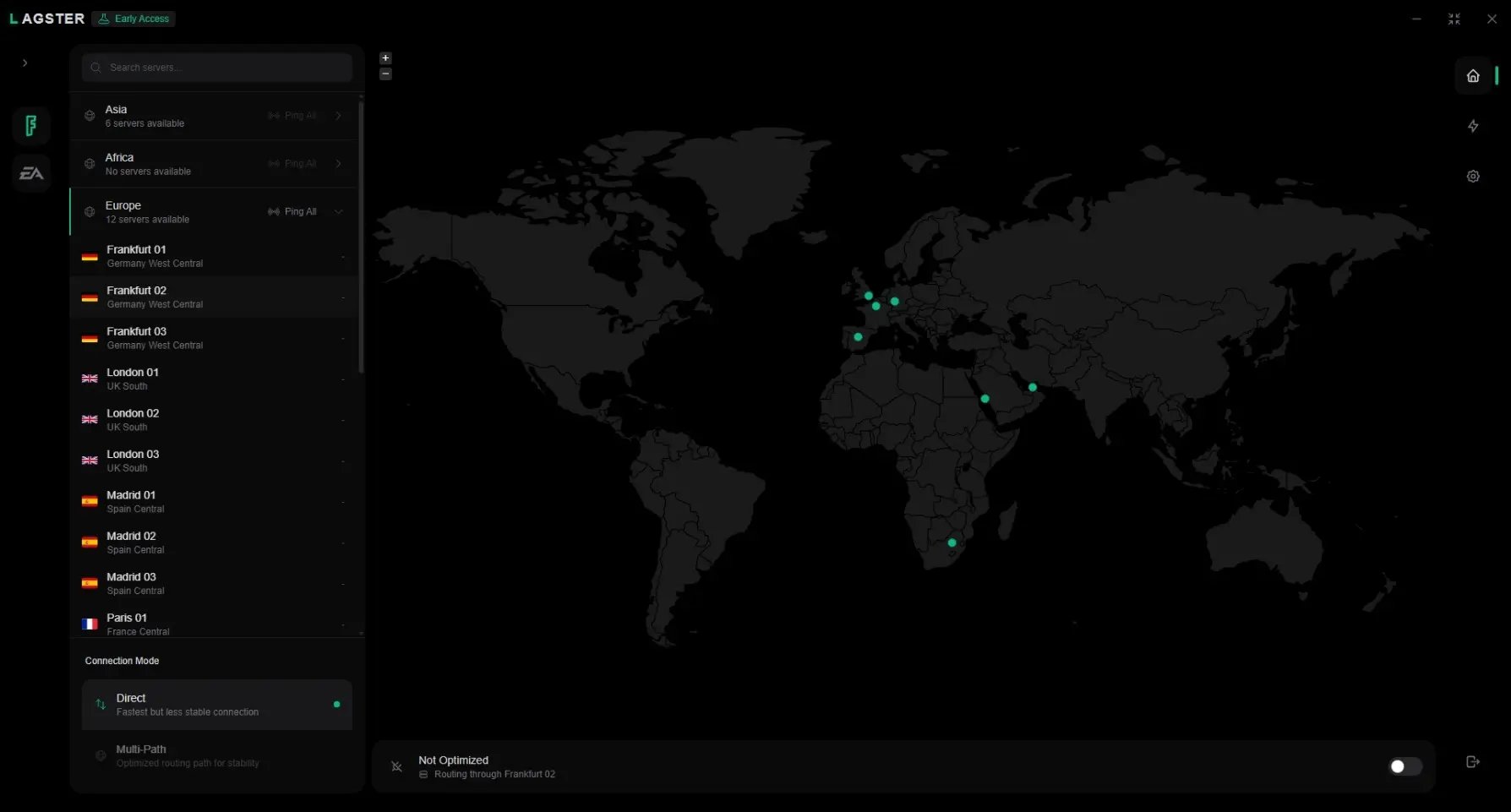
Task: Open Settings via the gear icon
Action: tap(1473, 177)
